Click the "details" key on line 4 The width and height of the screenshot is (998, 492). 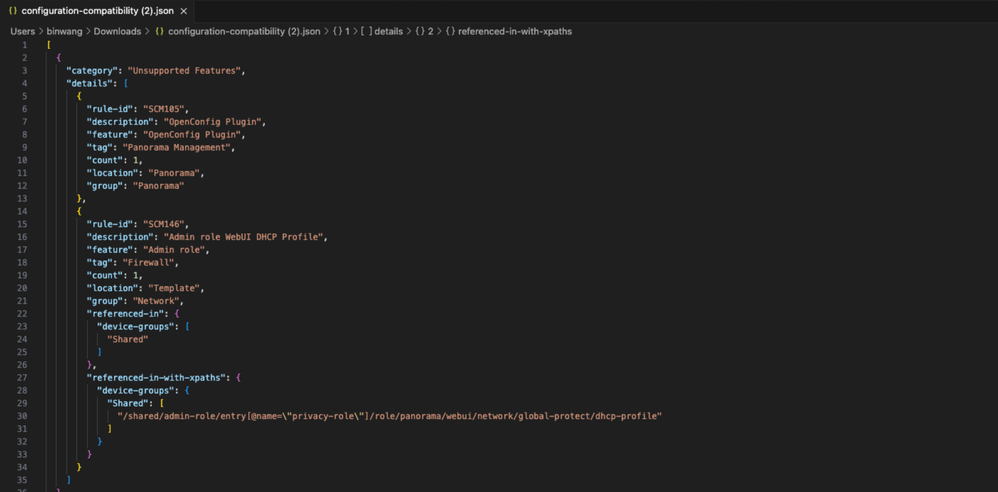pos(89,83)
